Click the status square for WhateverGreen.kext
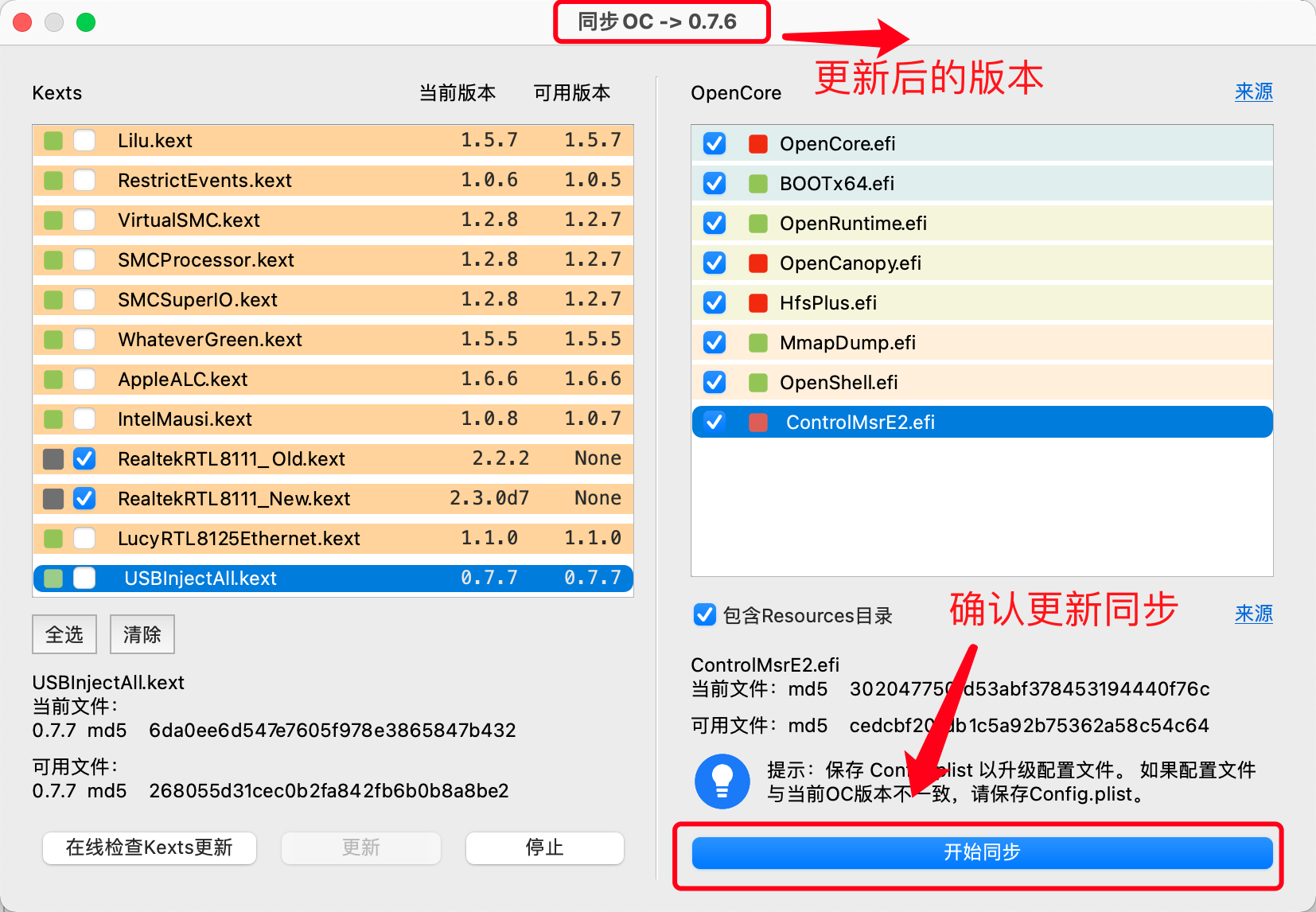The width and height of the screenshot is (1316, 912). [x=53, y=340]
